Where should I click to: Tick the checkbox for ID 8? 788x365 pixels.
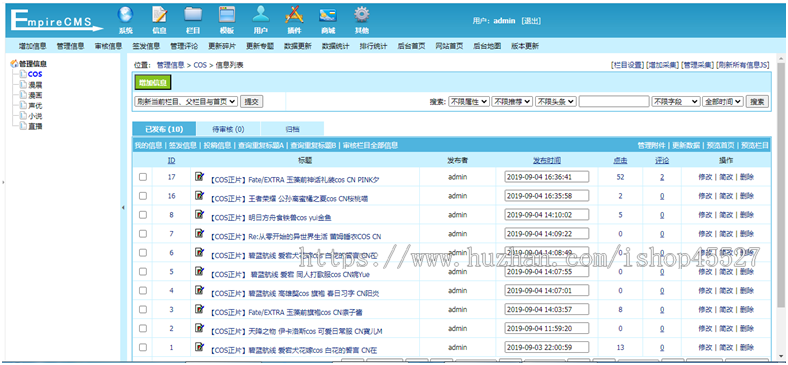point(143,215)
